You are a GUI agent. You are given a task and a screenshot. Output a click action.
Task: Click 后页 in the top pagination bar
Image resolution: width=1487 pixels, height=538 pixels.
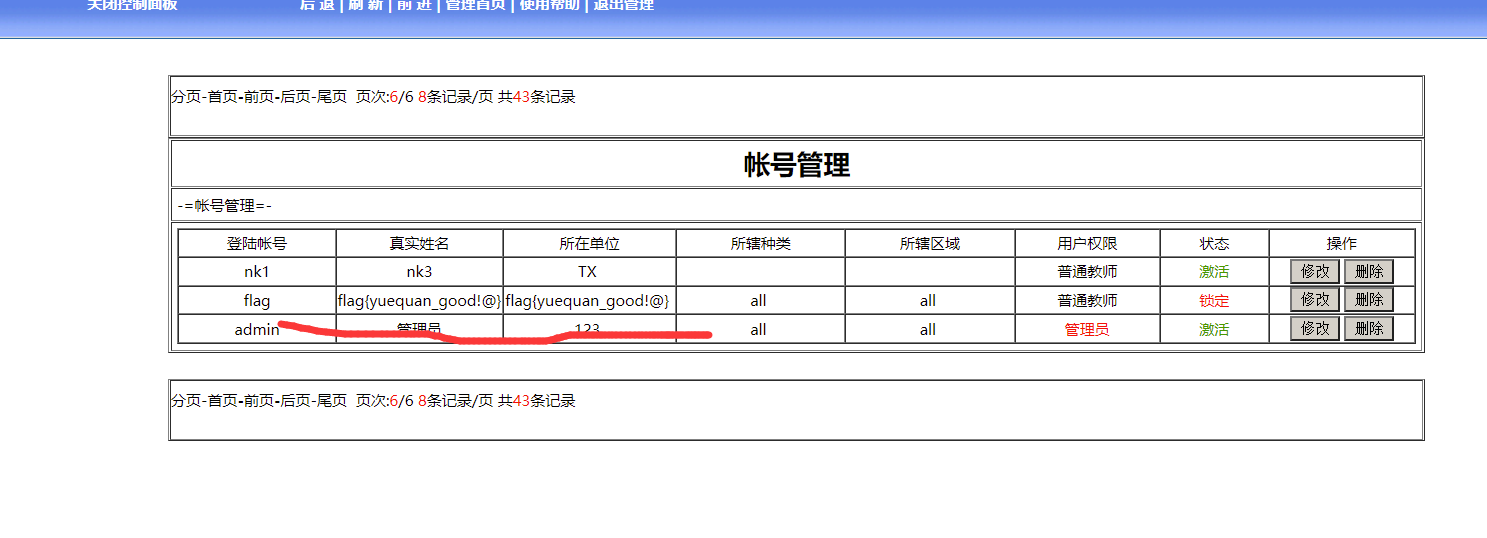click(295, 97)
